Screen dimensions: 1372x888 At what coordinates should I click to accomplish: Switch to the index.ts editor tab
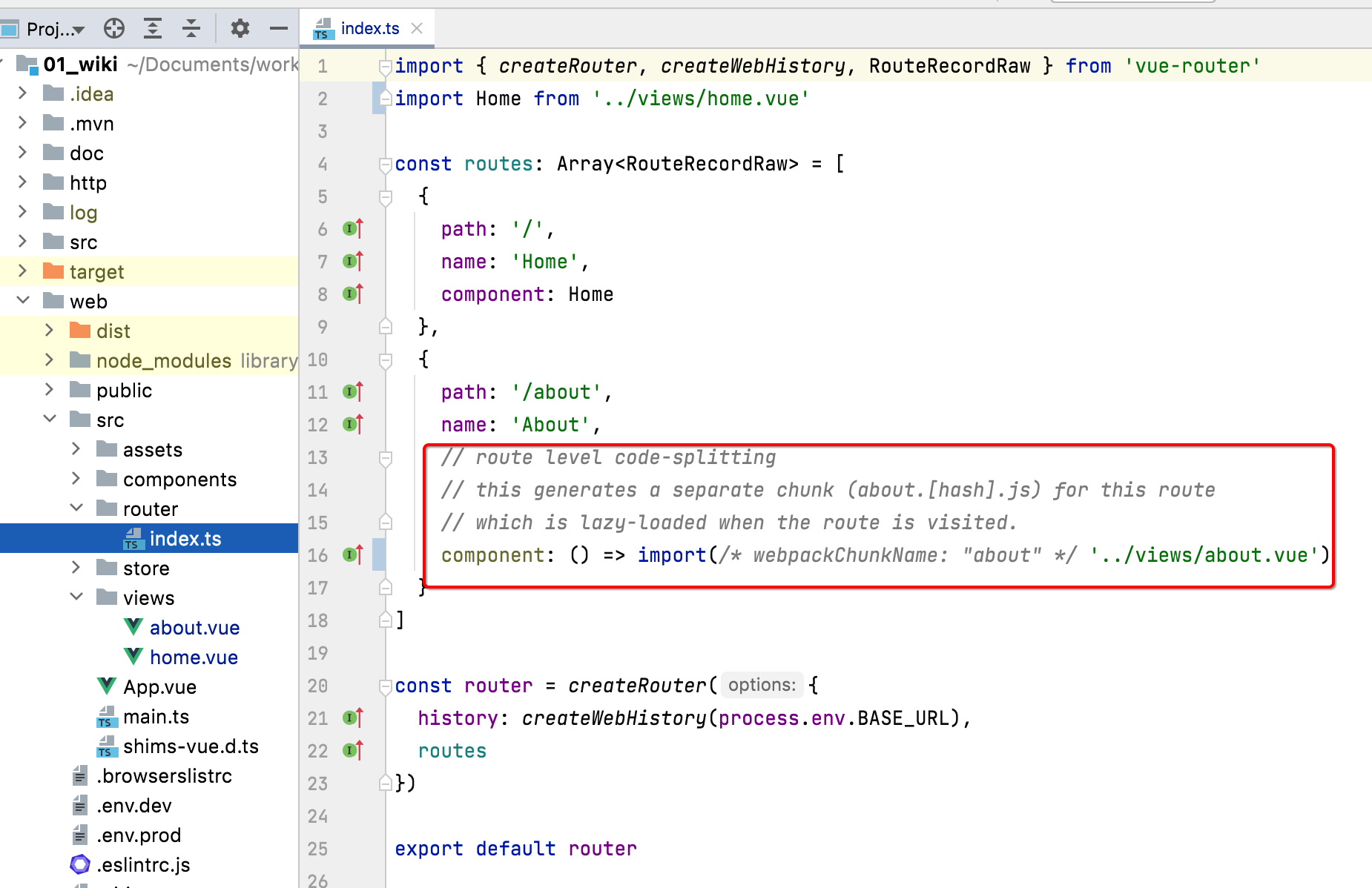pyautogui.click(x=369, y=29)
